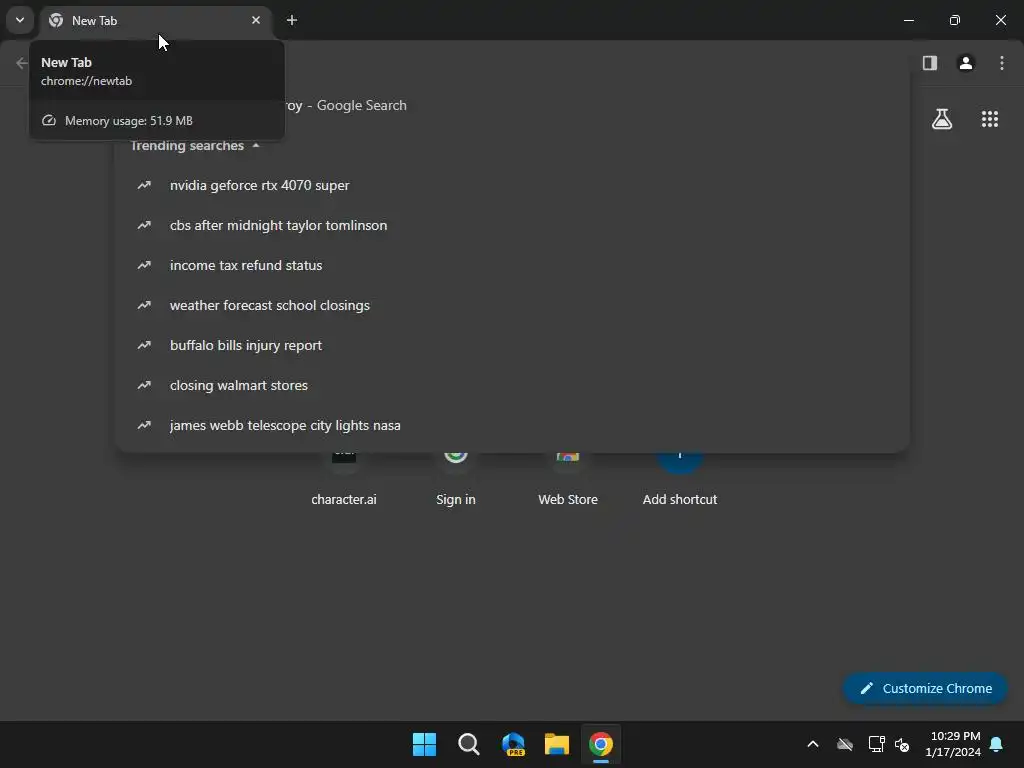The height and width of the screenshot is (768, 1024).
Task: Open the Sign in shortcut
Action: (x=456, y=480)
